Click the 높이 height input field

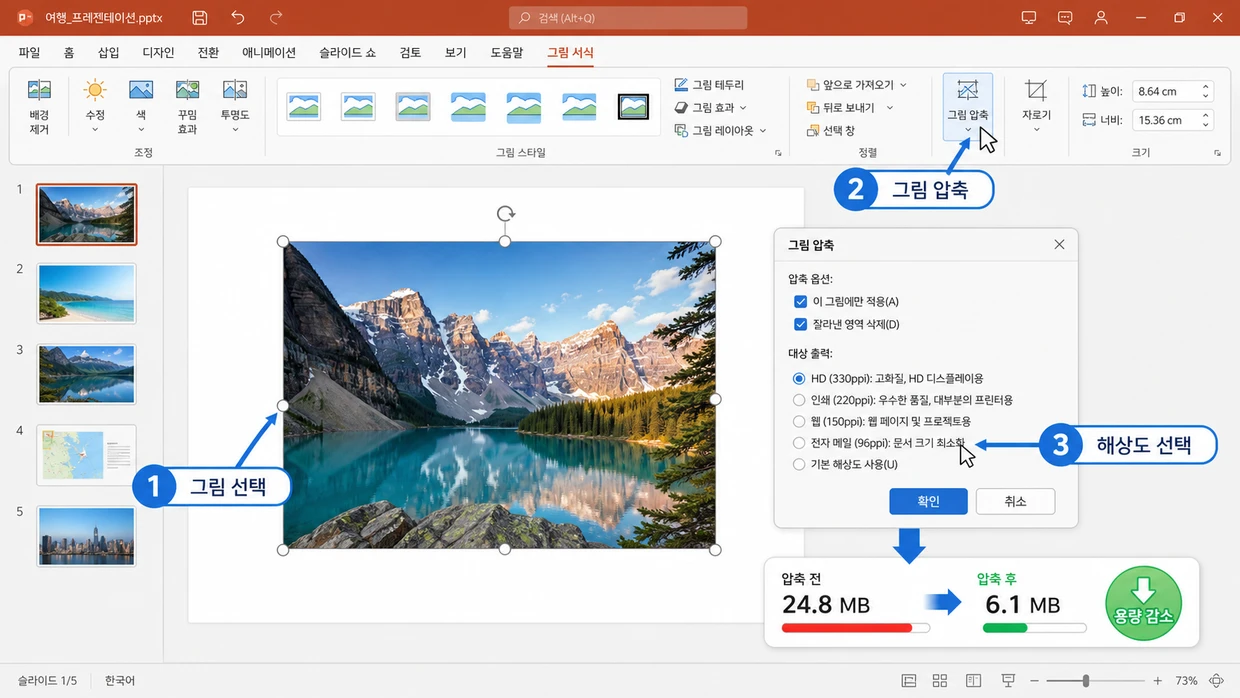click(1172, 91)
